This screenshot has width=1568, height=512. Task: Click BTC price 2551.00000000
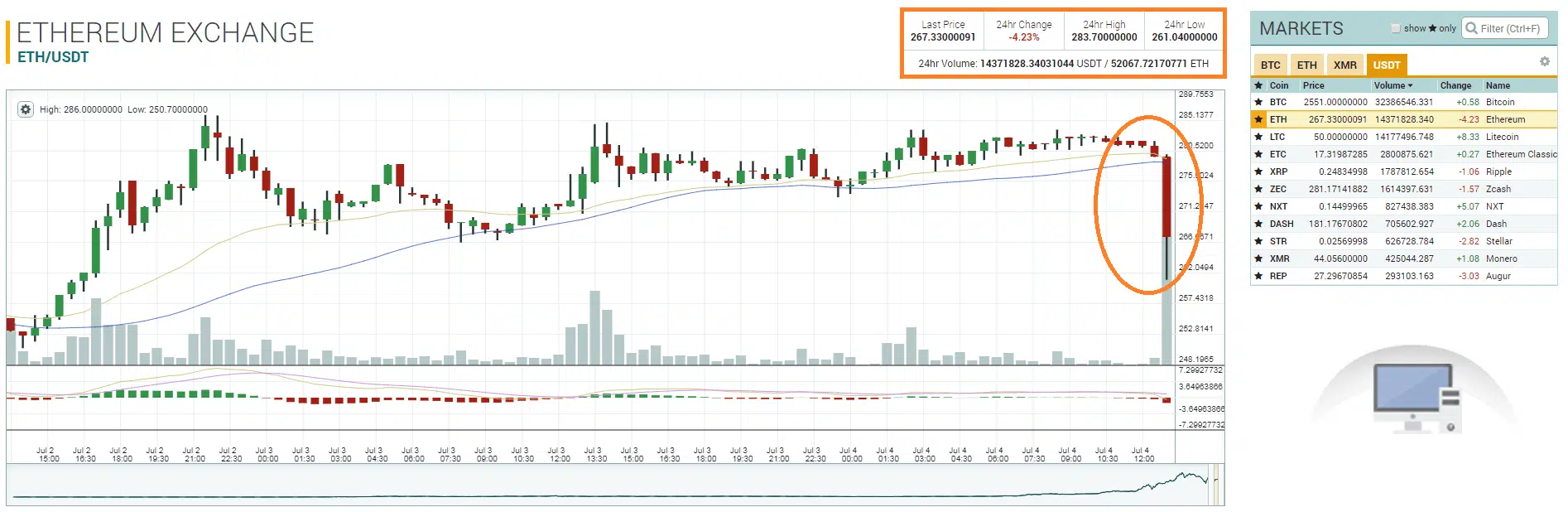[x=1335, y=102]
